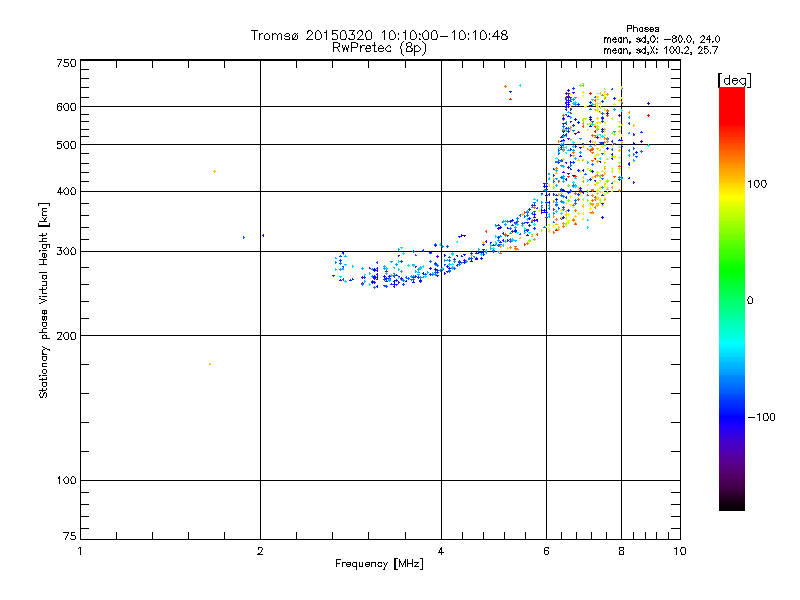Click the colorbar label '0'

tap(750, 301)
